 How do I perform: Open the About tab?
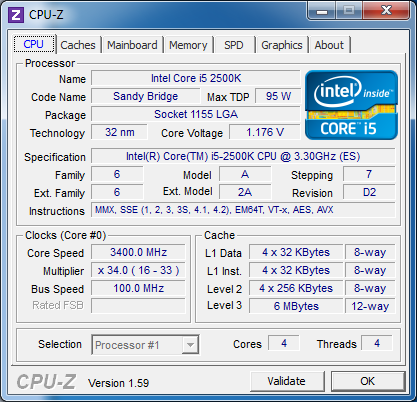click(329, 45)
